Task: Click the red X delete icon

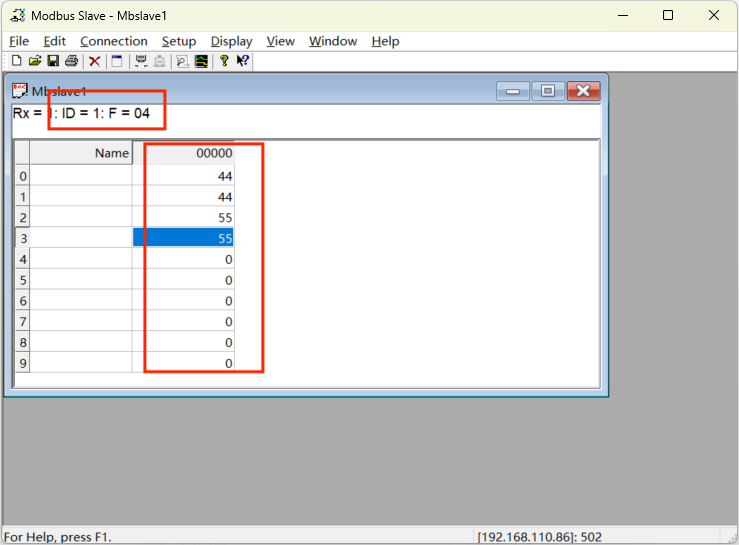Action: click(95, 61)
